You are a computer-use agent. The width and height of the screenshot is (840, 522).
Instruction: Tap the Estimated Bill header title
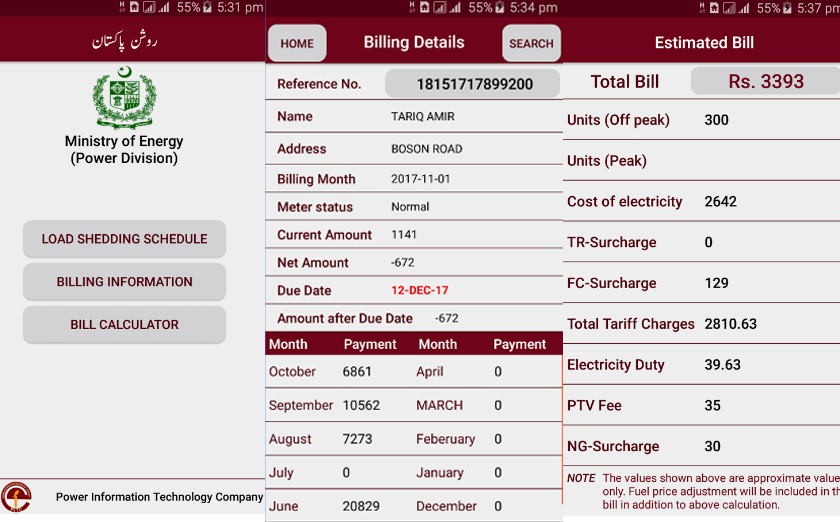click(704, 43)
